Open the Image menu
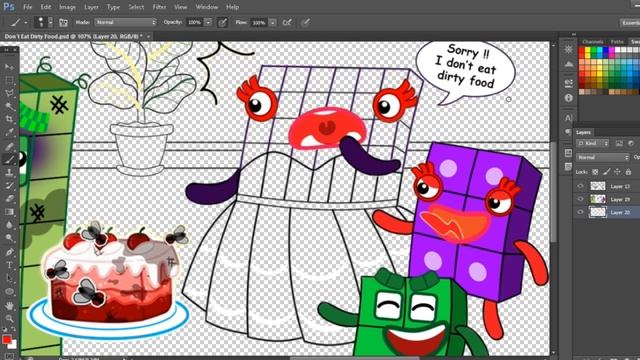The width and height of the screenshot is (640, 360). pyautogui.click(x=67, y=7)
